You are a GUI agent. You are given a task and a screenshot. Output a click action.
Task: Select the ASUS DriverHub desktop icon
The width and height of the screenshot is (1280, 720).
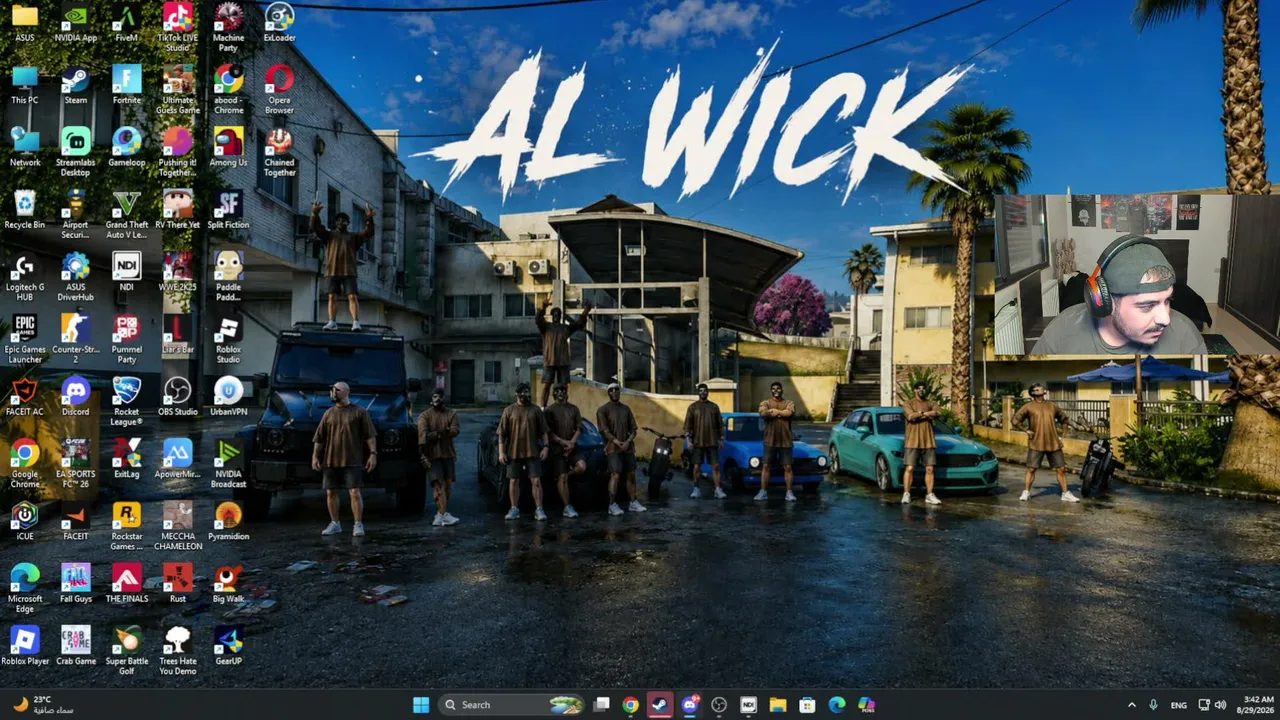pos(76,277)
